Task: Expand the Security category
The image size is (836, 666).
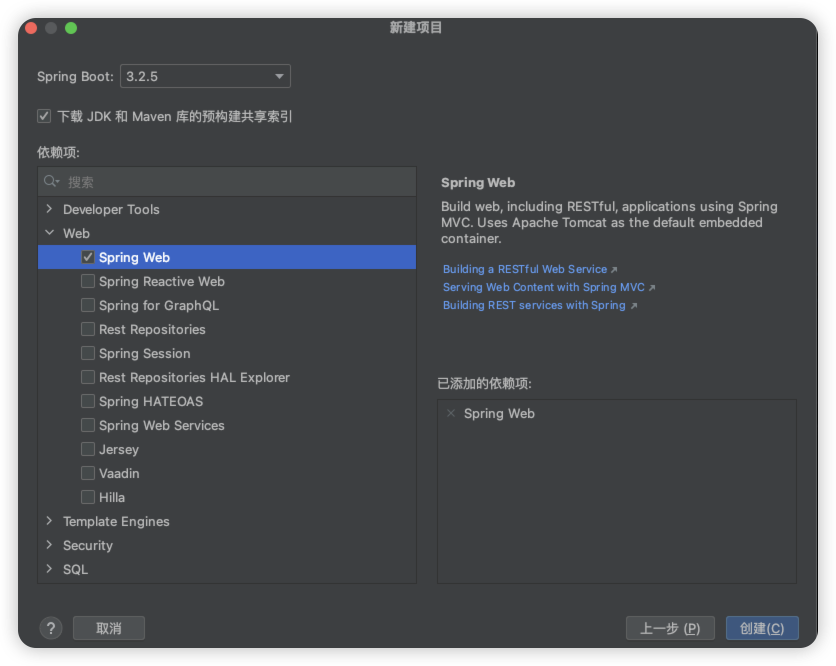Action: pyautogui.click(x=48, y=545)
